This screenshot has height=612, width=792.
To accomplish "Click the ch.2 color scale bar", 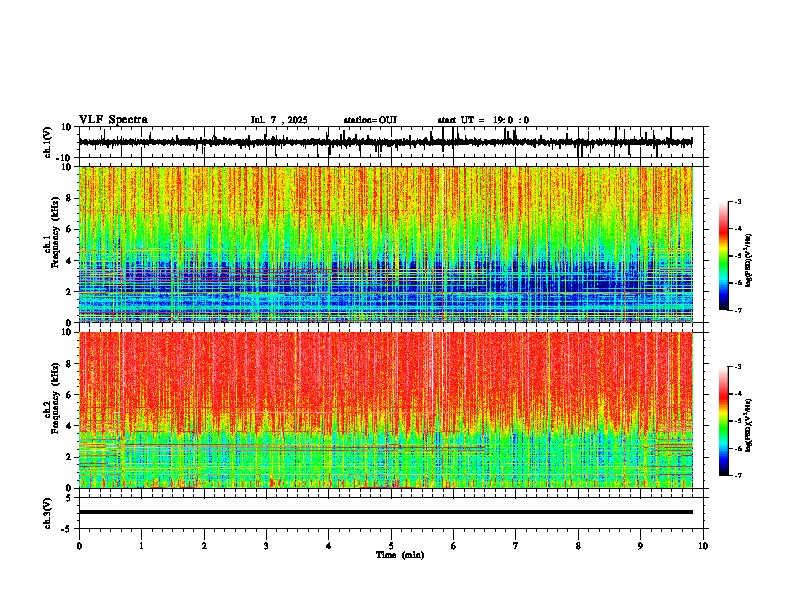I will [723, 421].
